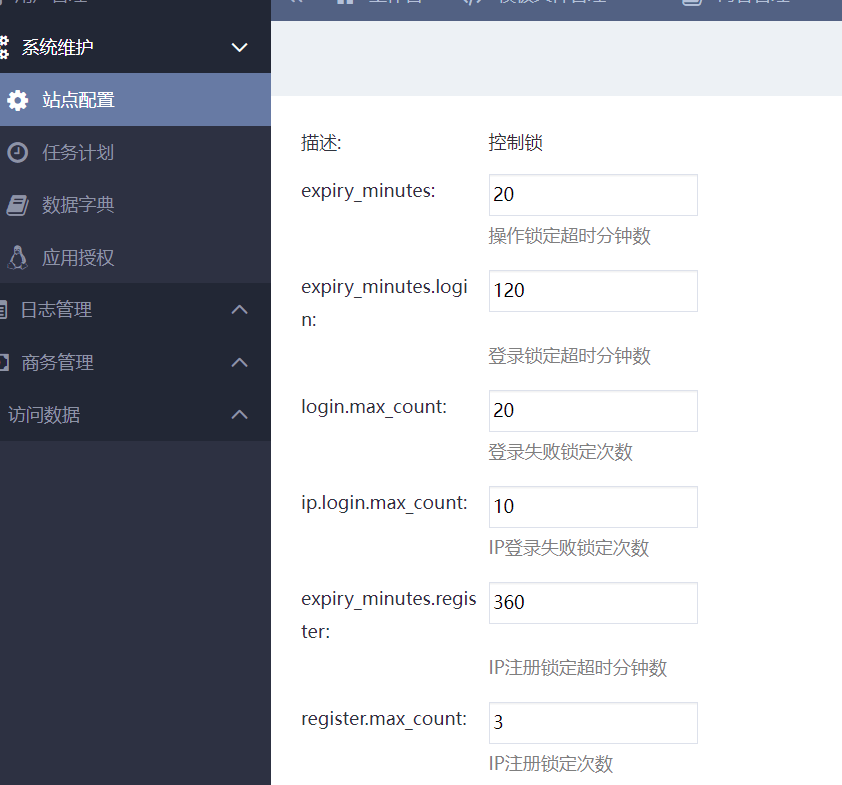Screen dimensions: 842x785
Task: Click into the login.max_count input field
Action: [x=592, y=411]
